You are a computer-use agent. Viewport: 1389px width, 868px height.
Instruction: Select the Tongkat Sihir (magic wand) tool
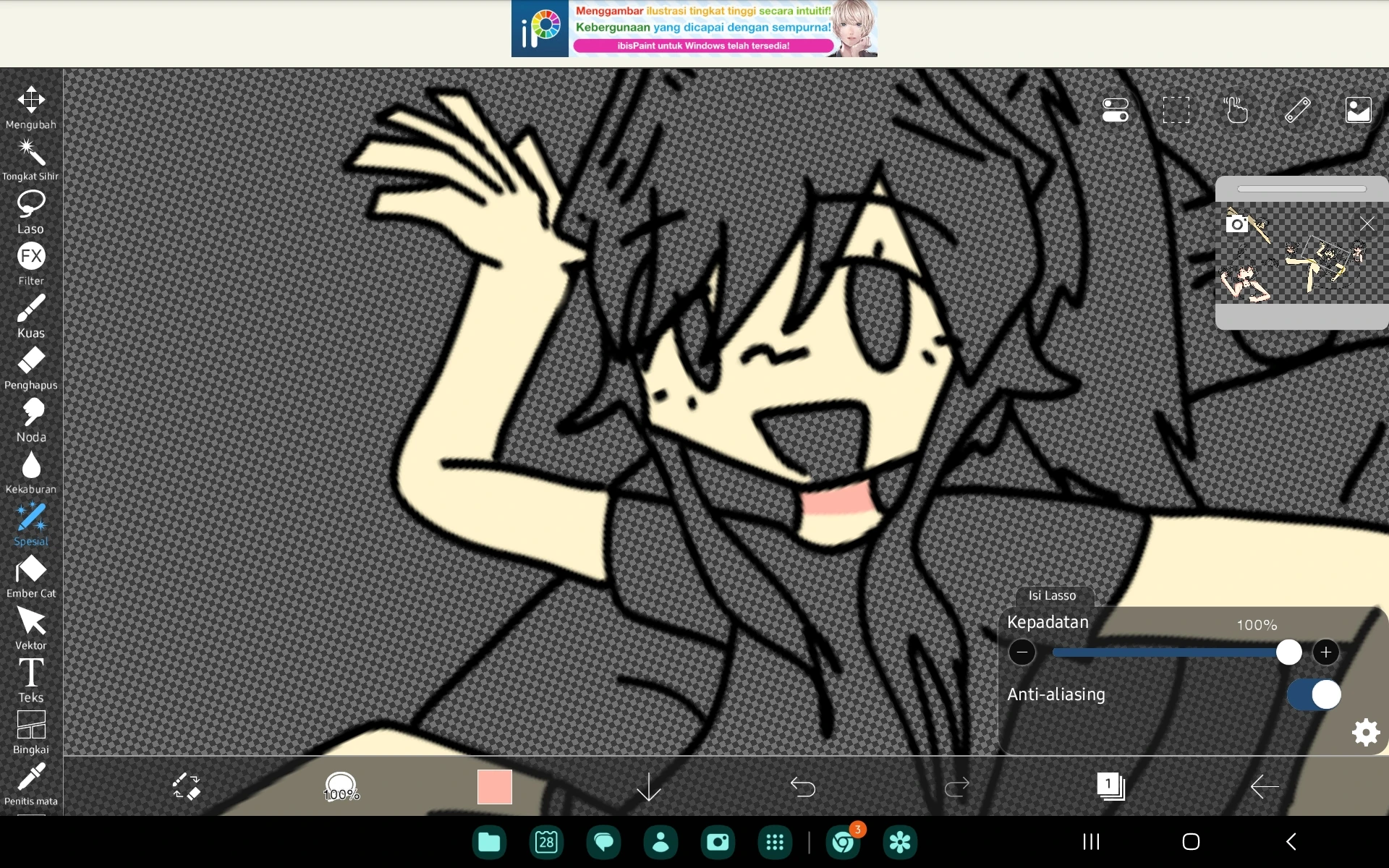[x=30, y=156]
